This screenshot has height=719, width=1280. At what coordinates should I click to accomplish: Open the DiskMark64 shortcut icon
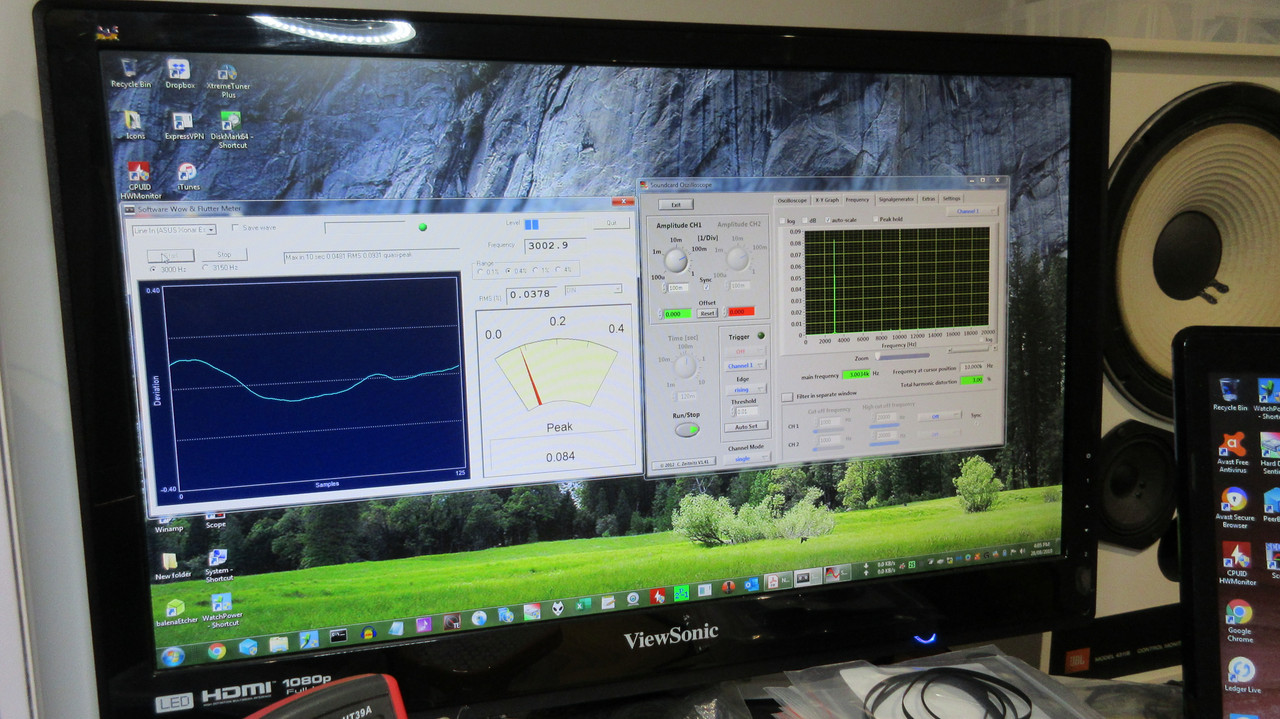(231, 130)
